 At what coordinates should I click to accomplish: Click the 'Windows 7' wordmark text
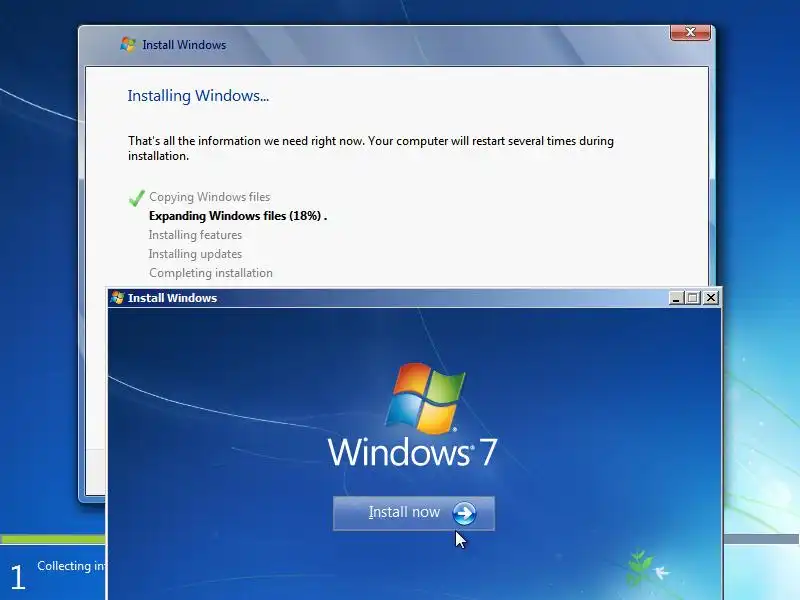pos(412,452)
